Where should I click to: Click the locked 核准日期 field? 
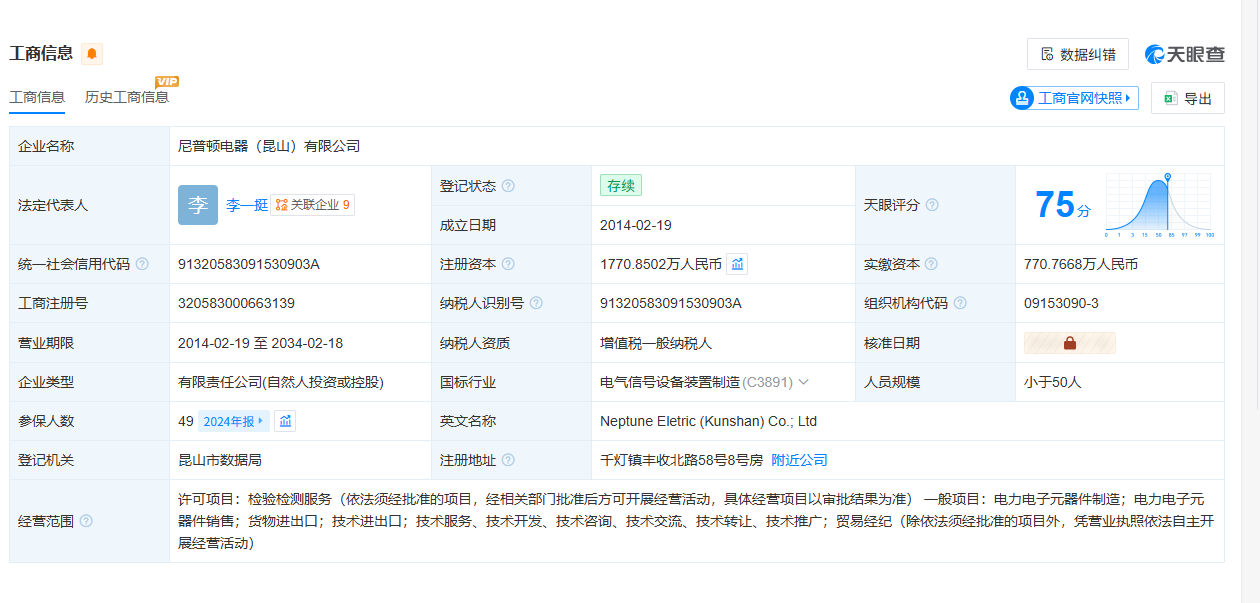coord(1069,343)
